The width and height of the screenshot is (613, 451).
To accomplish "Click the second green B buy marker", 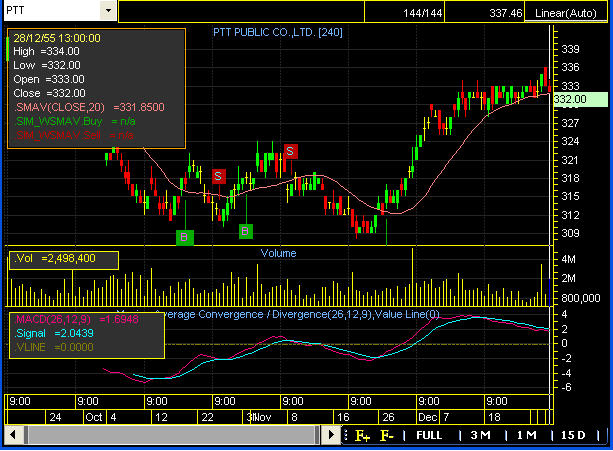I will point(246,231).
